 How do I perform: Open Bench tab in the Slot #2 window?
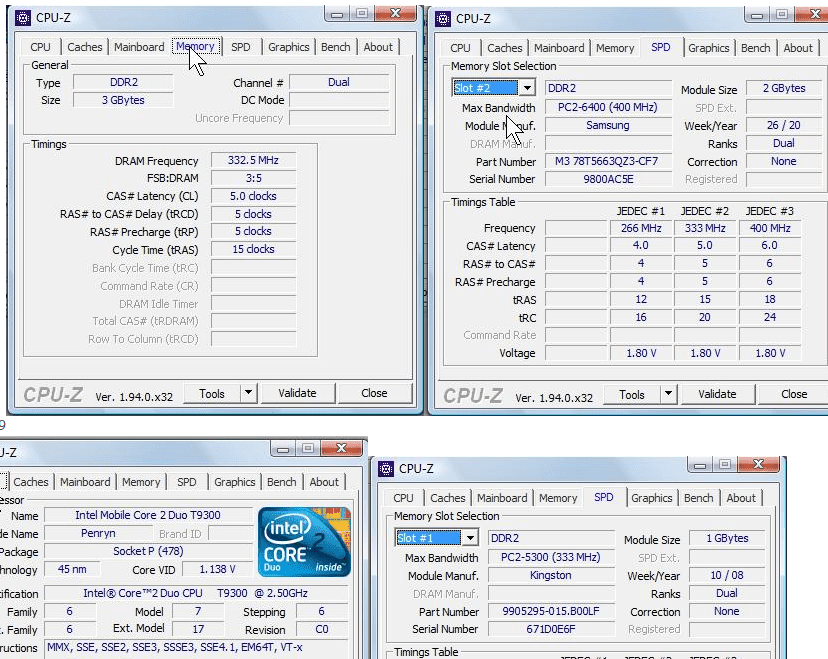755,48
